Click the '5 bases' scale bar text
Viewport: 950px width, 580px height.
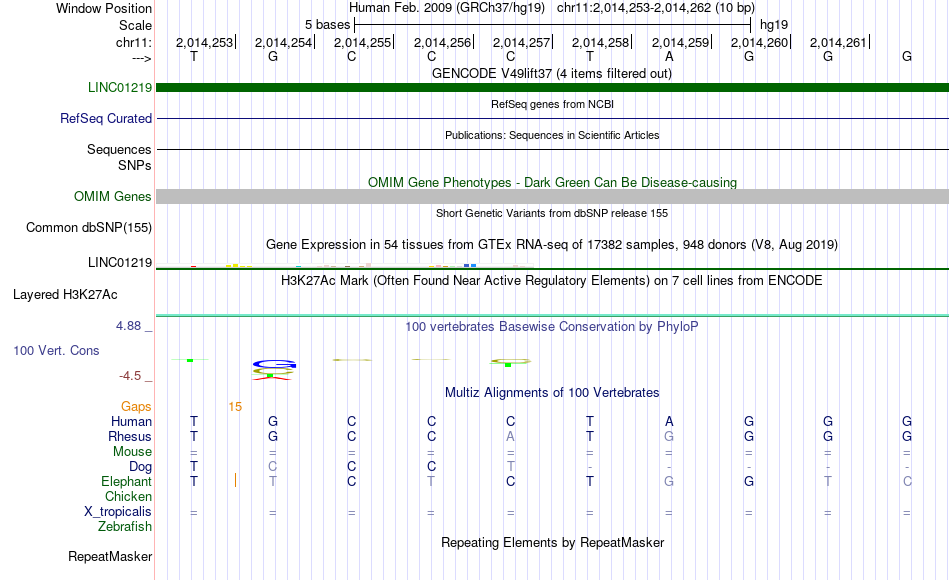coord(327,25)
